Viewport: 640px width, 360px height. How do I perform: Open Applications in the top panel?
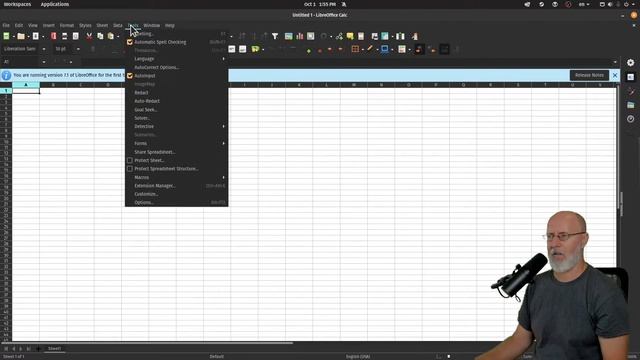tap(55, 4)
